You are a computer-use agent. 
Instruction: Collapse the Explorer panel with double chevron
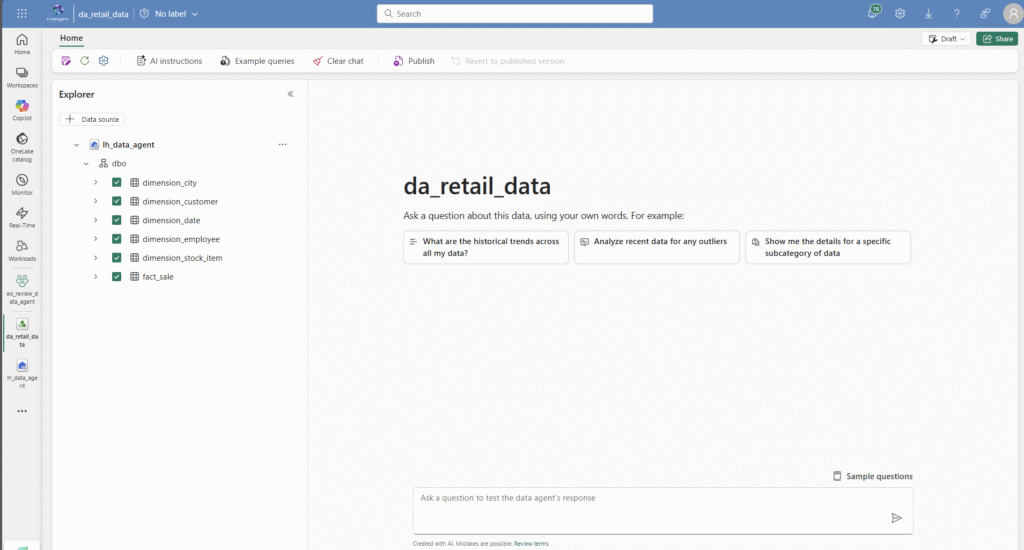tap(291, 94)
